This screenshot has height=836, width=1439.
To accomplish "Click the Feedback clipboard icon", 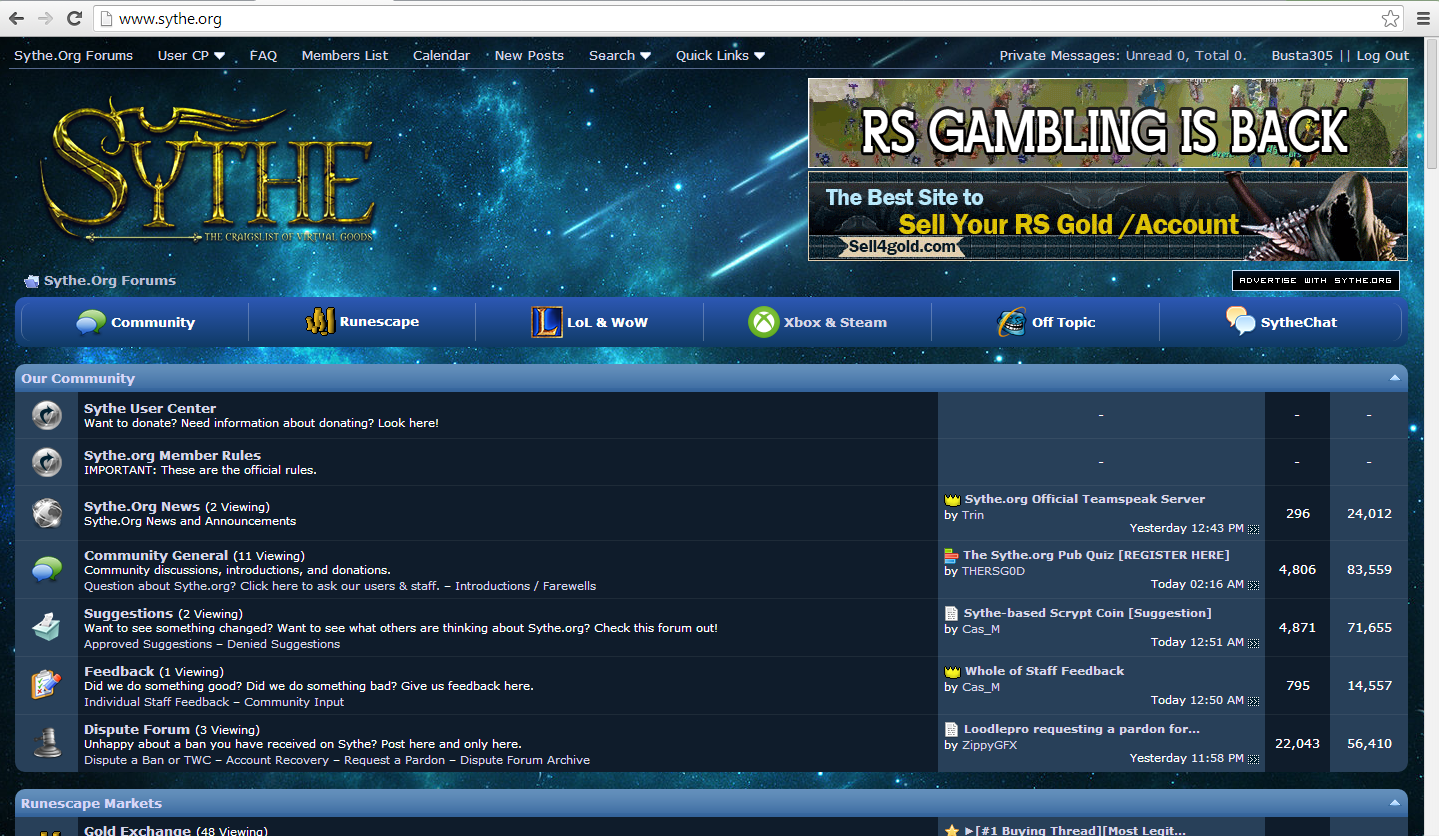I will (x=47, y=685).
